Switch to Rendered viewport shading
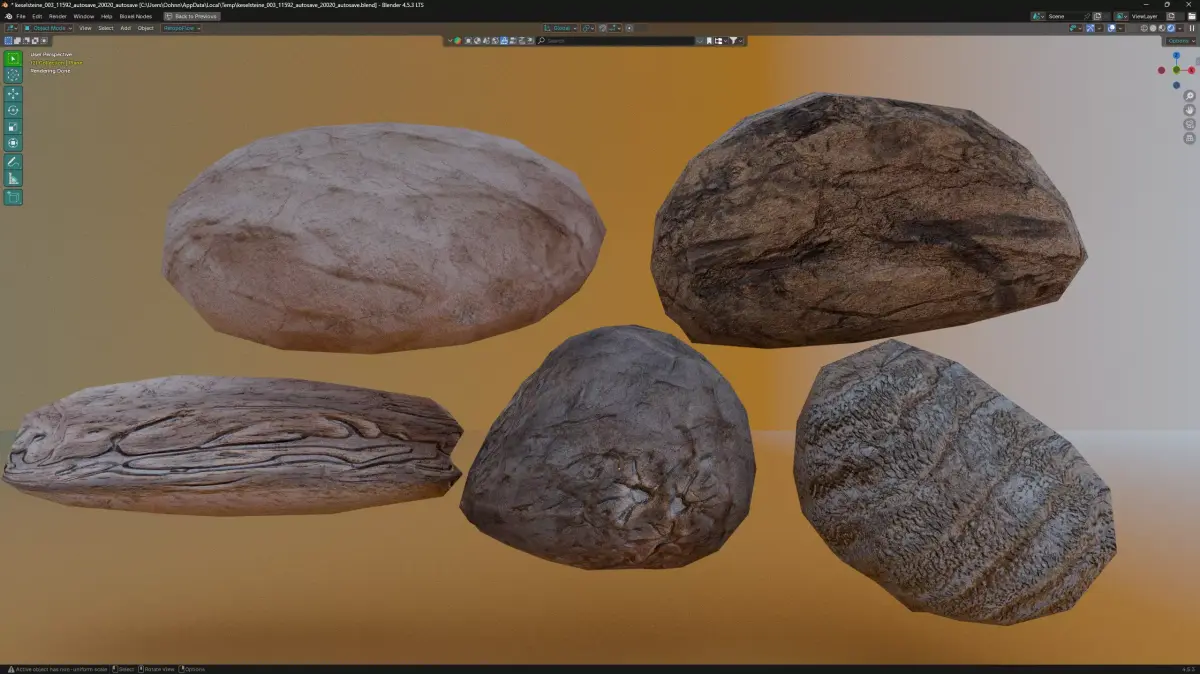Viewport: 1200px width, 674px height. click(x=1171, y=28)
